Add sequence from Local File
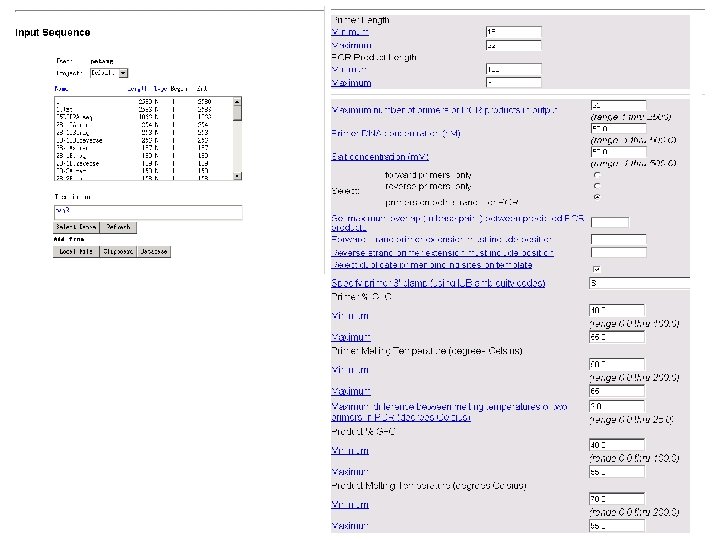Viewport: 720px width, 540px height. (x=76, y=252)
